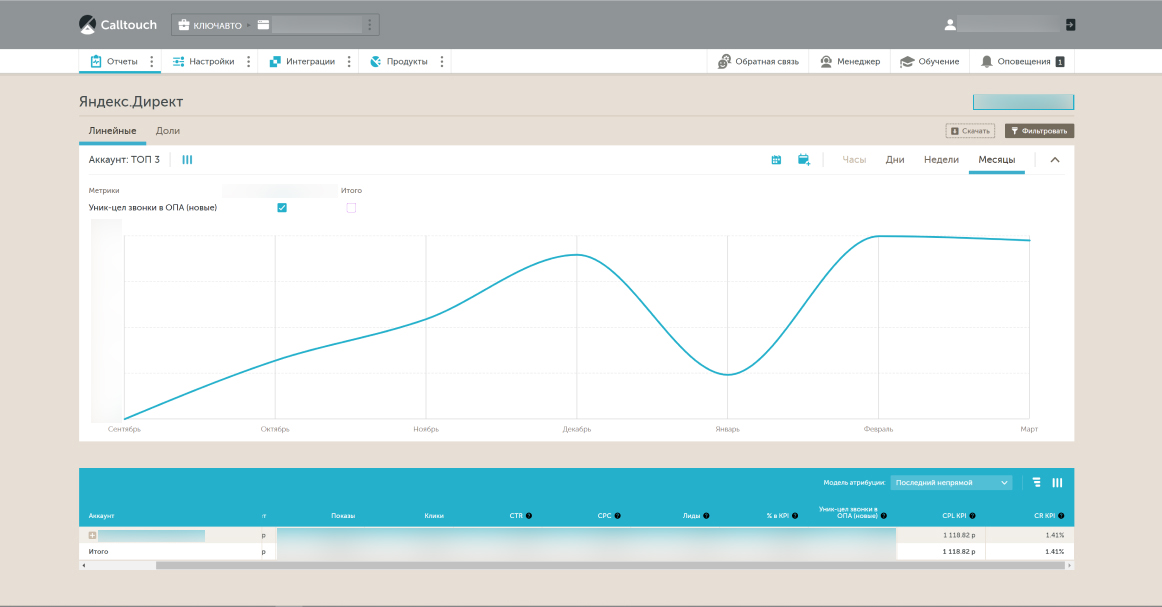This screenshot has width=1162, height=607.
Task: Switch to the Линейные tab
Action: 113,130
